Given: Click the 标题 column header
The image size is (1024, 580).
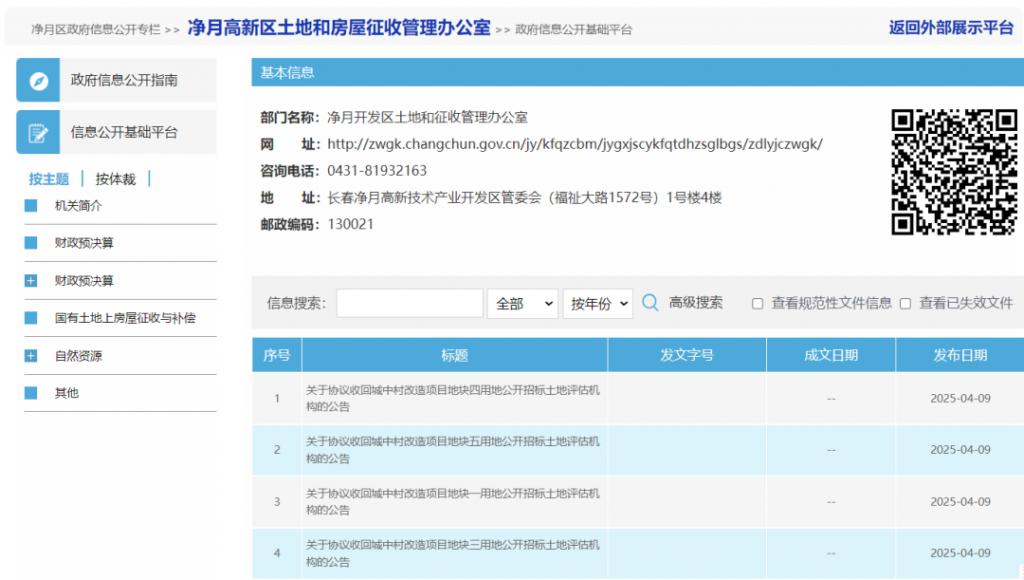Looking at the screenshot, I should click(x=455, y=355).
